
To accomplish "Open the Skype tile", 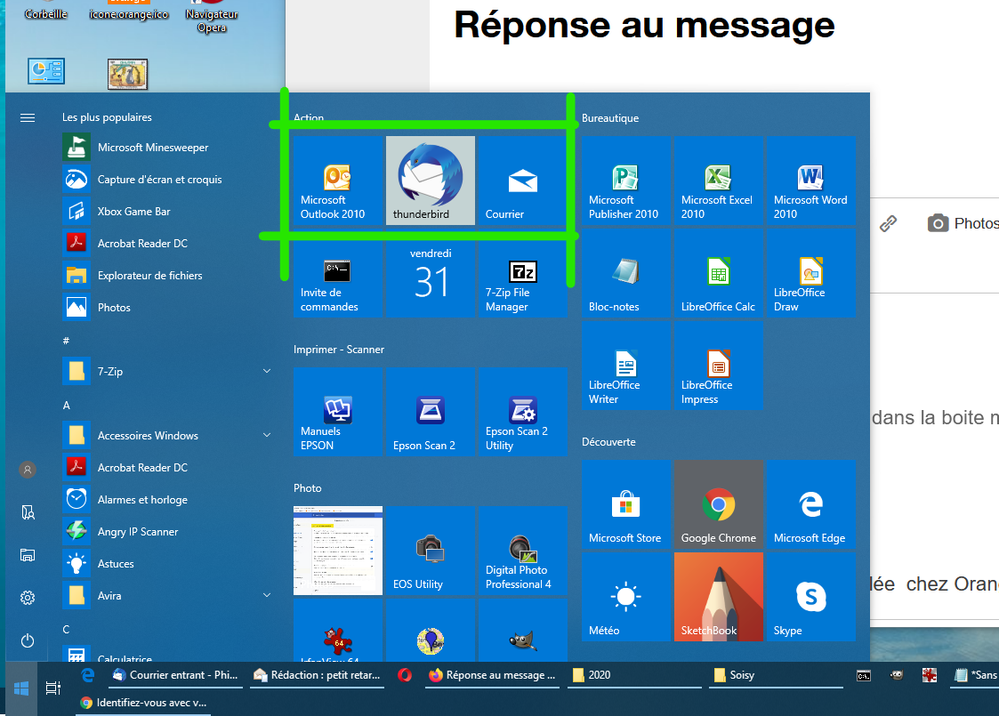I will (811, 597).
